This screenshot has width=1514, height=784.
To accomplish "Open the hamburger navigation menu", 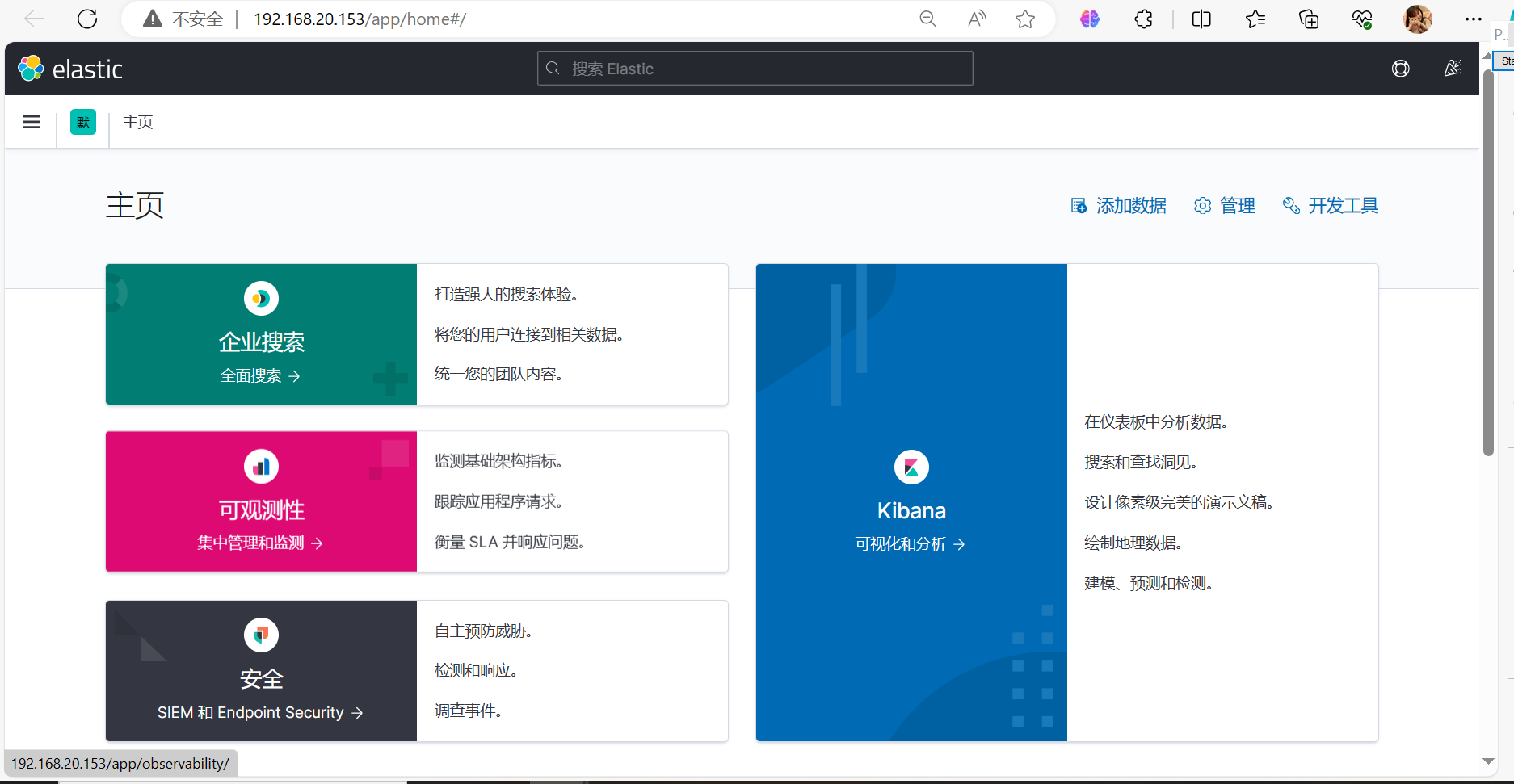I will (31, 122).
